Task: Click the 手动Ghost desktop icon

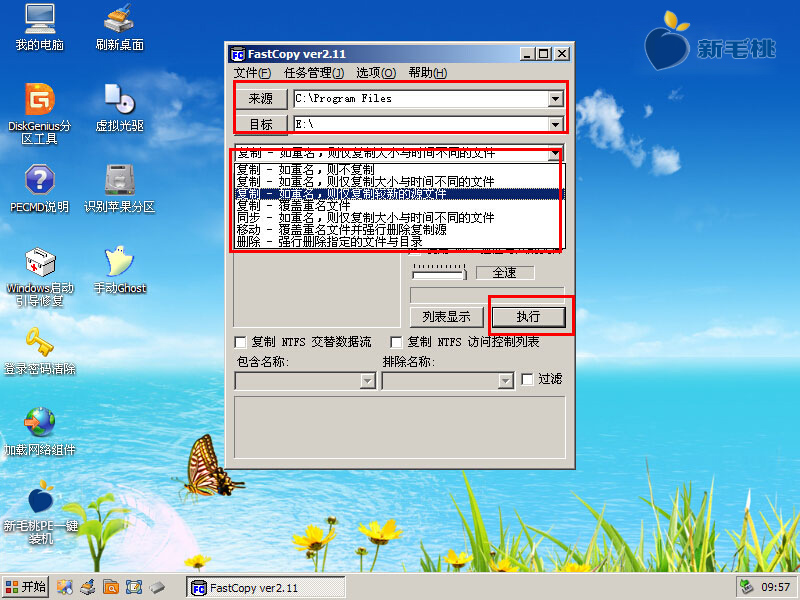Action: tap(119, 270)
